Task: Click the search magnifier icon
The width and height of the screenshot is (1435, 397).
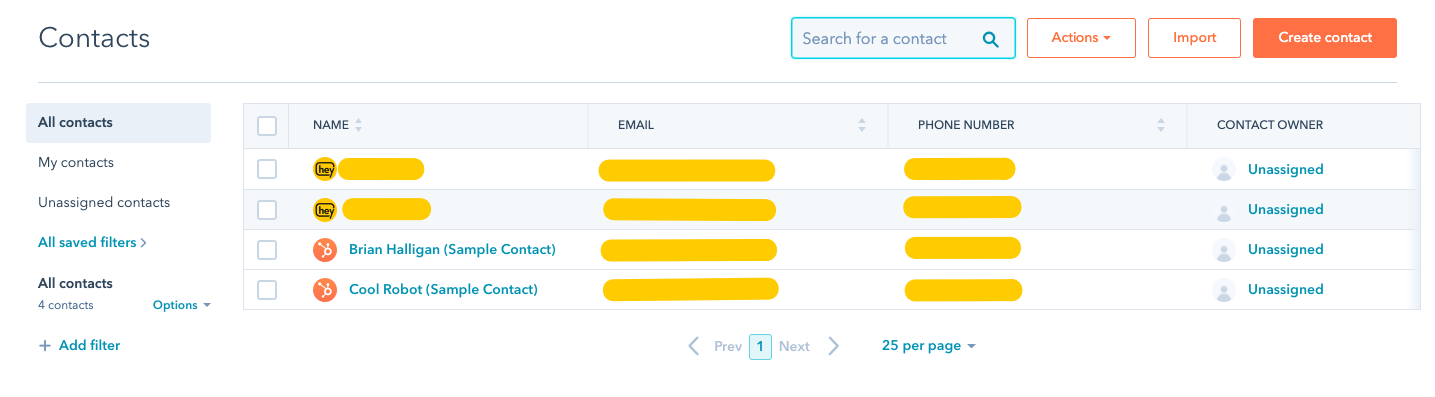Action: click(x=990, y=39)
